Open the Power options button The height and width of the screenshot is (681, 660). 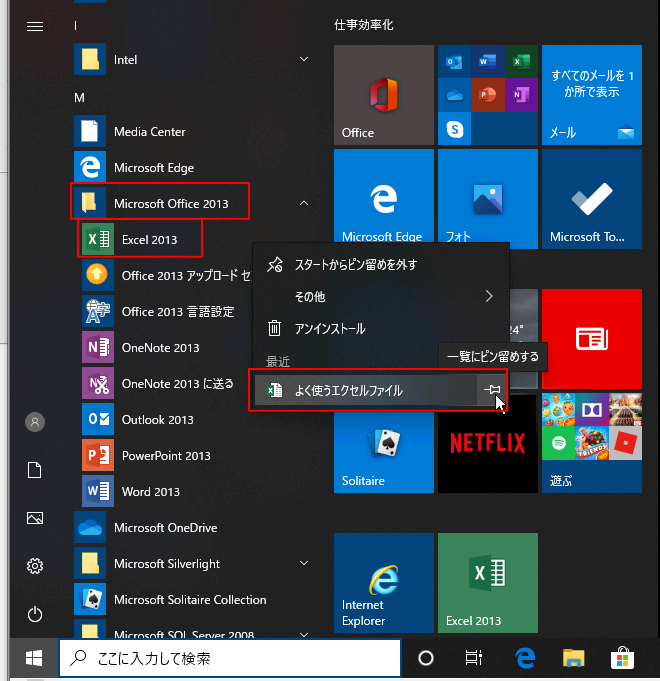click(35, 614)
